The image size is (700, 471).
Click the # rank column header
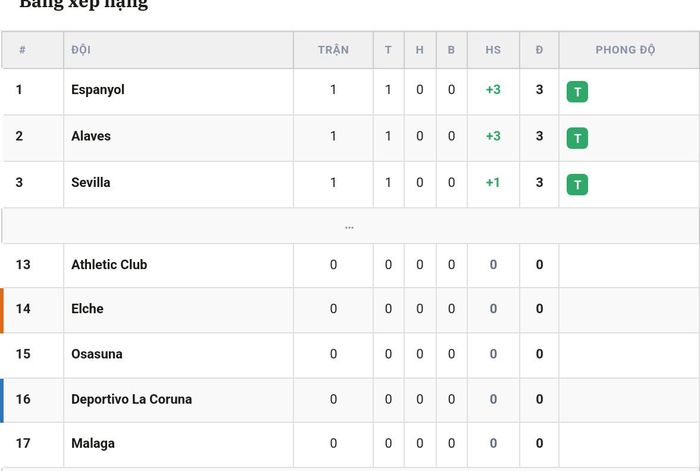(22, 50)
